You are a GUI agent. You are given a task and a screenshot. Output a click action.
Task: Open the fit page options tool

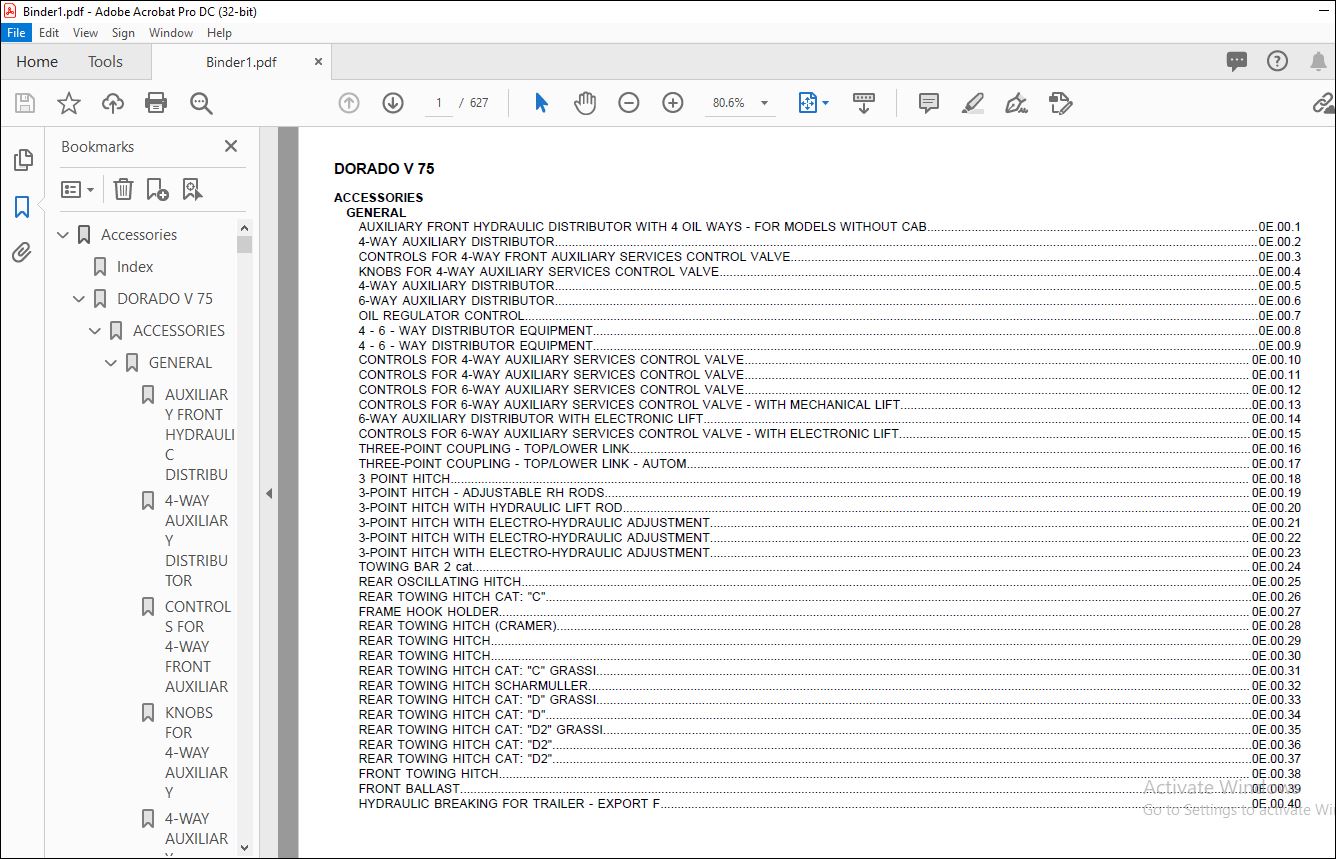[x=813, y=103]
